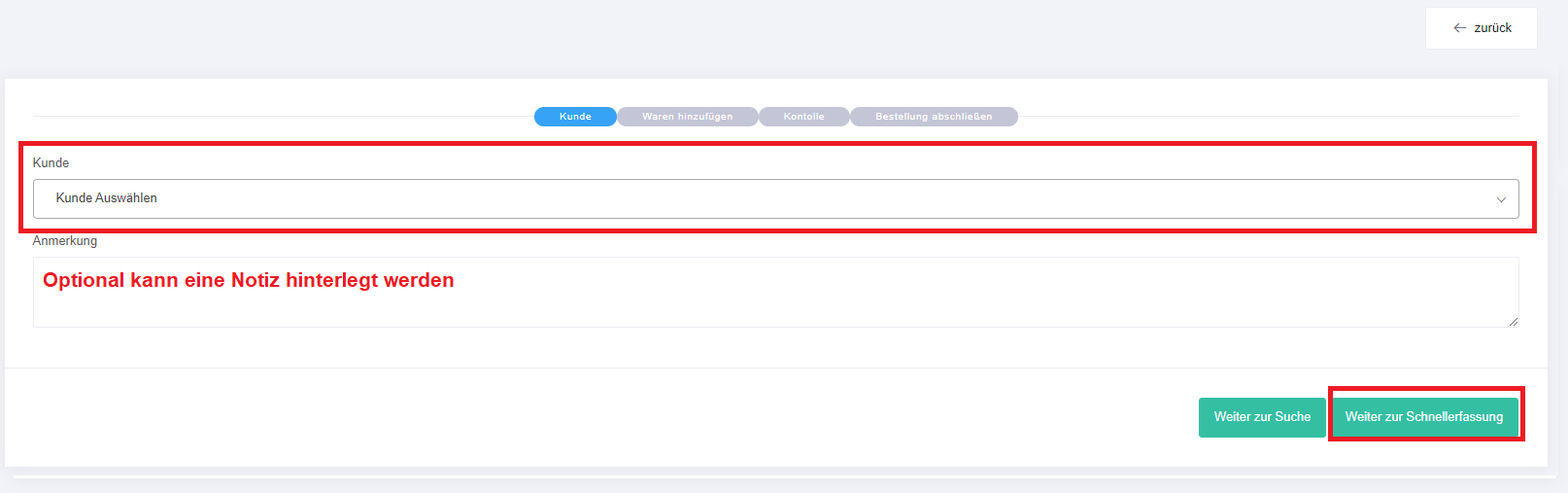The width and height of the screenshot is (1568, 493).
Task: Proceed via Weiter zur Schnellerfassung
Action: pyautogui.click(x=1424, y=417)
